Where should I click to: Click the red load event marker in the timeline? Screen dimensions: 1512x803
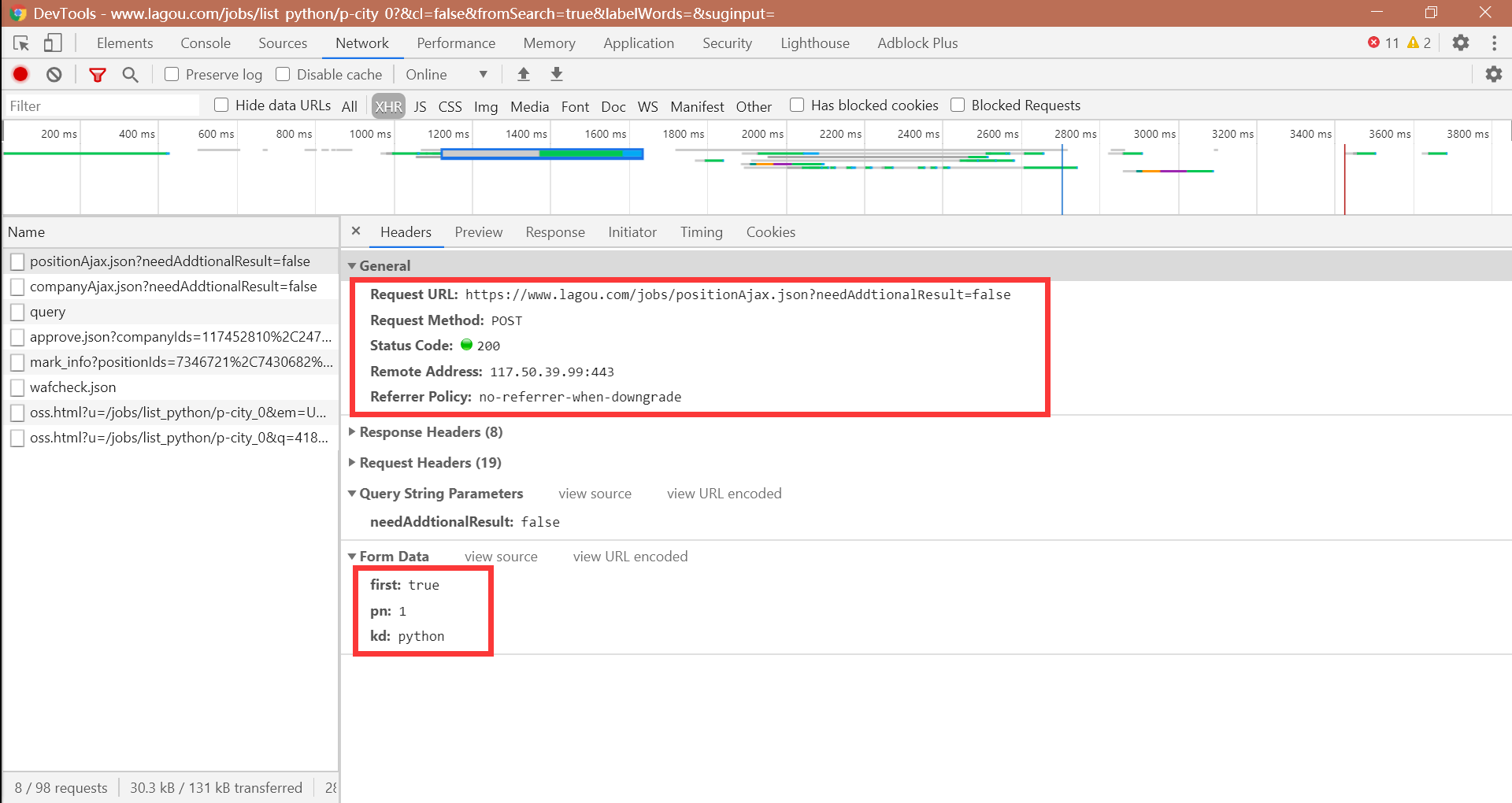click(x=1344, y=179)
